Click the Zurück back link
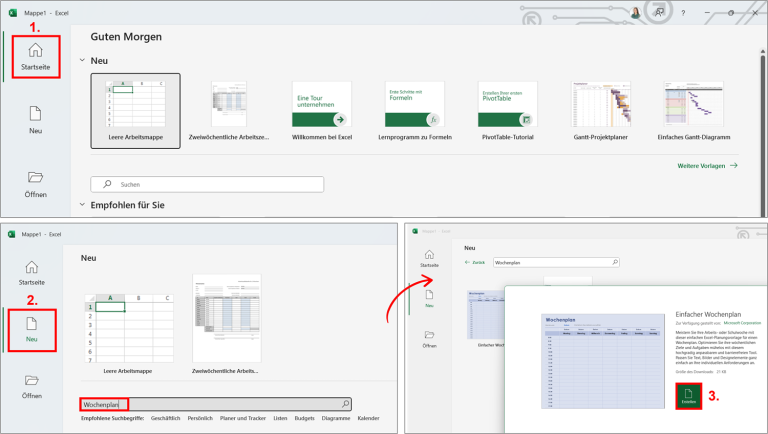 (x=475, y=263)
